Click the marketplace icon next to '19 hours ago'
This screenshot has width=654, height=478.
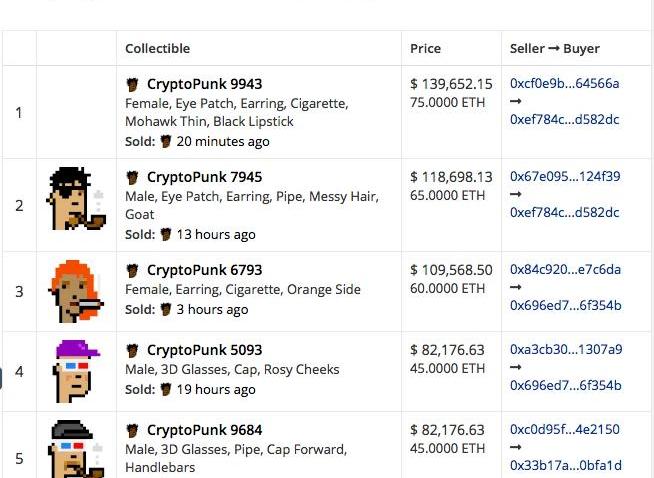tap(166, 390)
